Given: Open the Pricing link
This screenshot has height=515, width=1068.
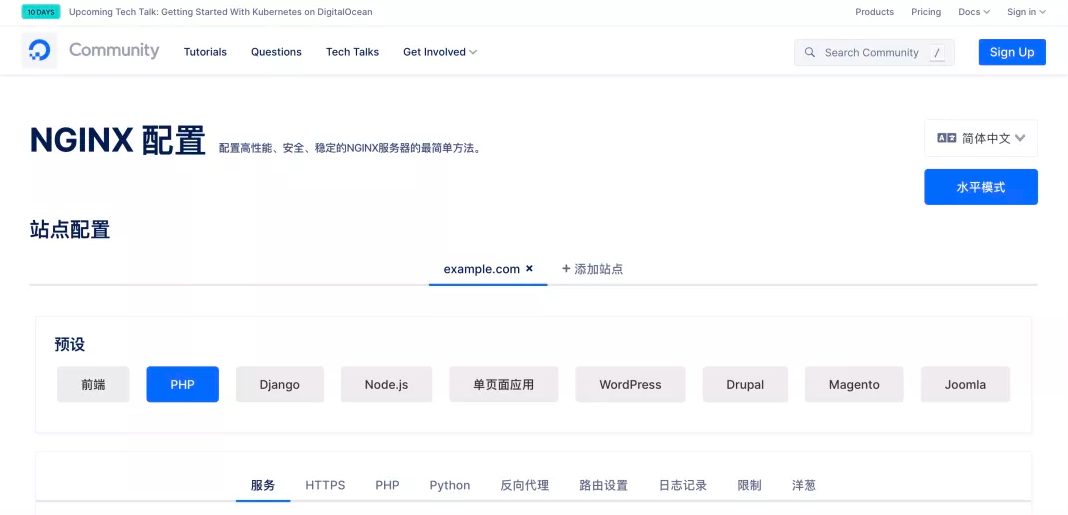Looking at the screenshot, I should pos(926,12).
